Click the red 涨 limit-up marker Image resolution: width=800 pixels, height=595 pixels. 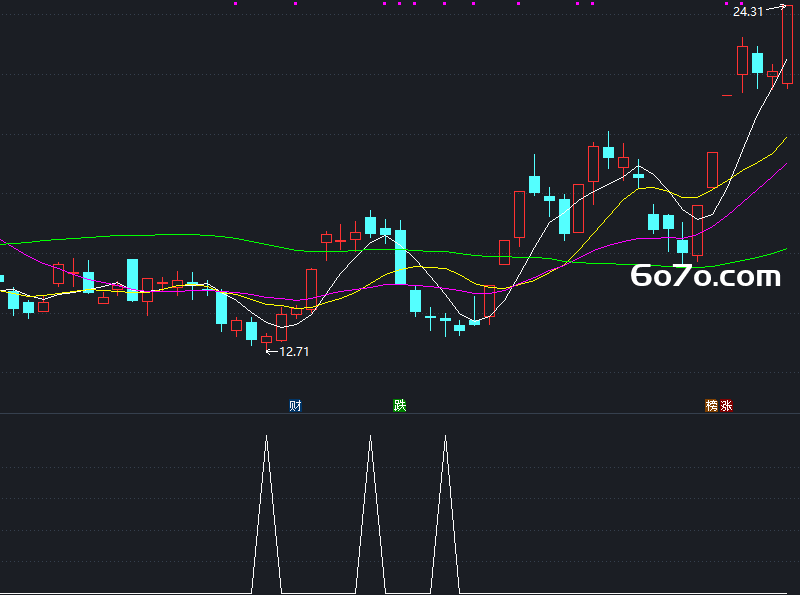click(x=726, y=406)
